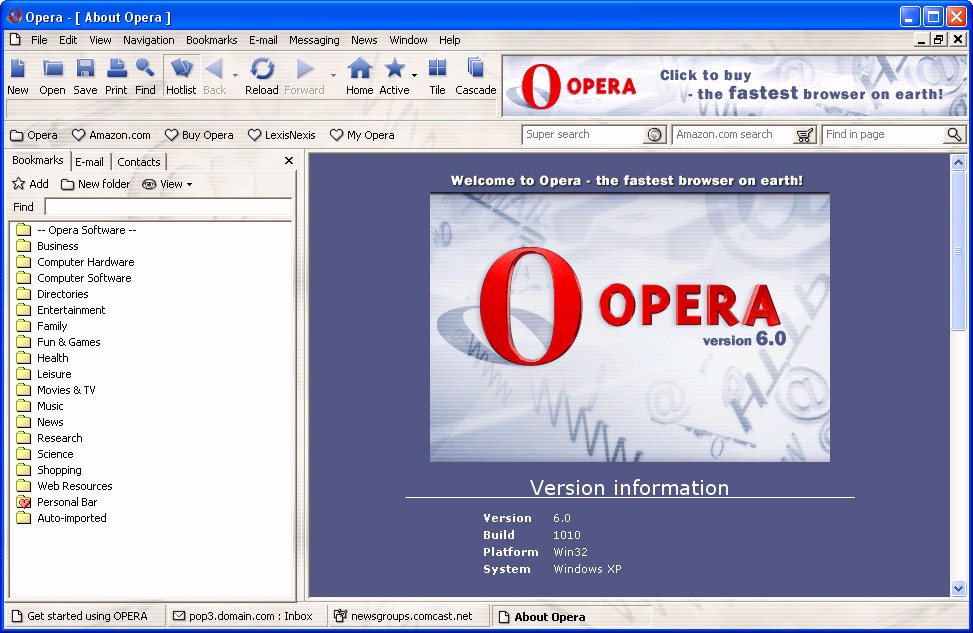Switch to newsgroups.comcast.net window

408,616
